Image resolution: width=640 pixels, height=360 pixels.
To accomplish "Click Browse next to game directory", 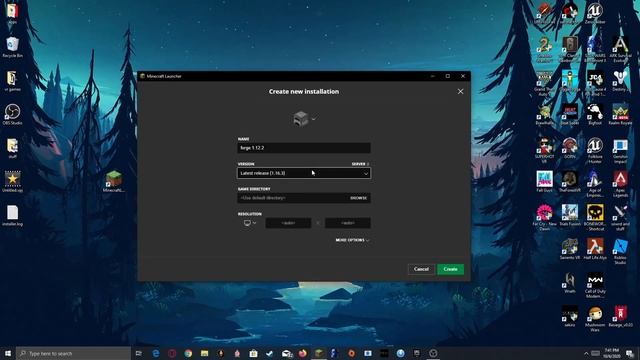I will pyautogui.click(x=358, y=198).
